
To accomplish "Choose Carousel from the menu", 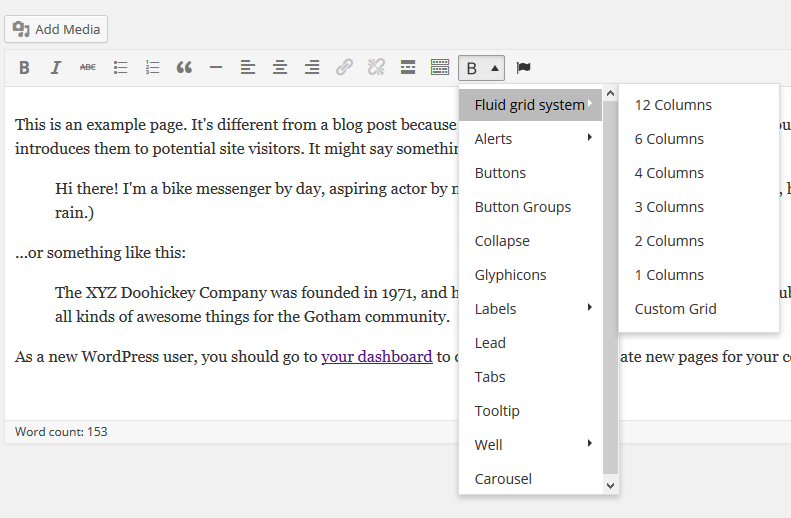I will (x=530, y=479).
